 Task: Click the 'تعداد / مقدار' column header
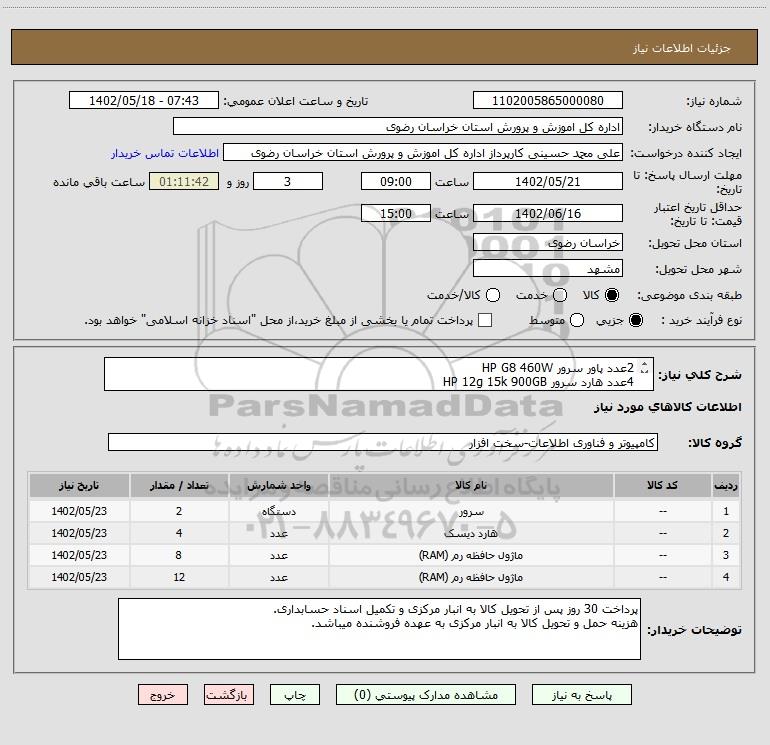pos(179,486)
